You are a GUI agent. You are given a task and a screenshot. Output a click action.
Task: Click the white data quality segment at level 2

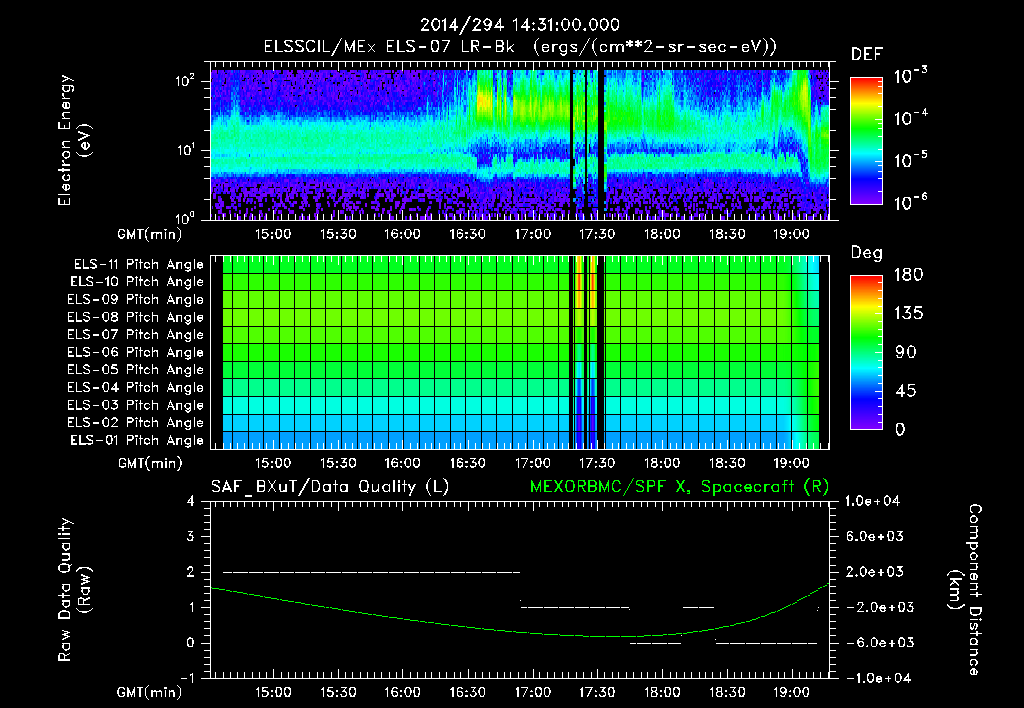tap(372, 572)
